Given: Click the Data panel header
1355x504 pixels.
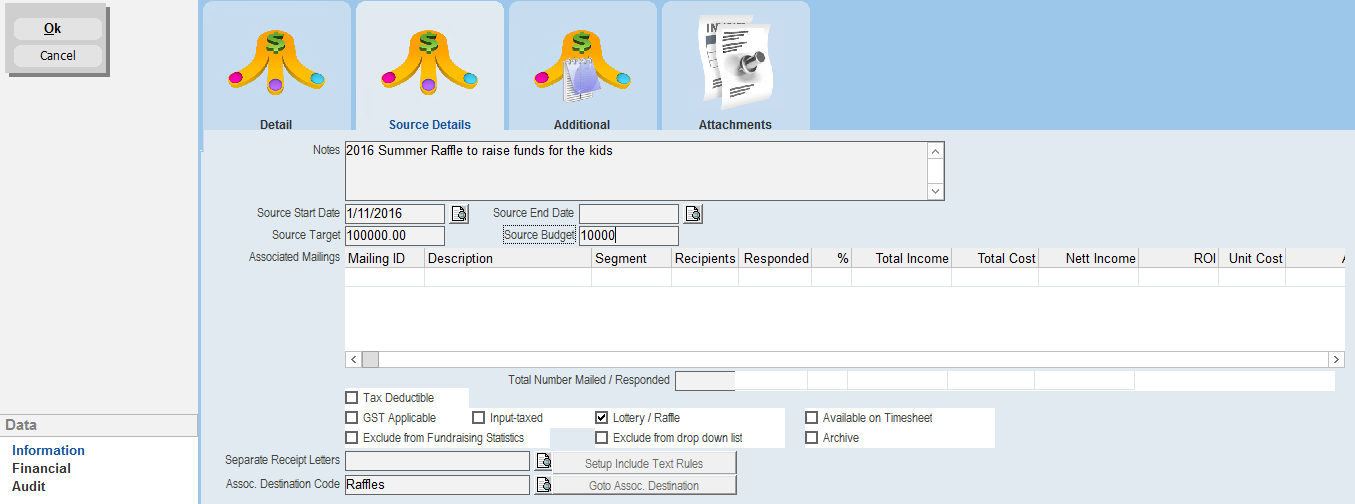Looking at the screenshot, I should click(x=99, y=425).
